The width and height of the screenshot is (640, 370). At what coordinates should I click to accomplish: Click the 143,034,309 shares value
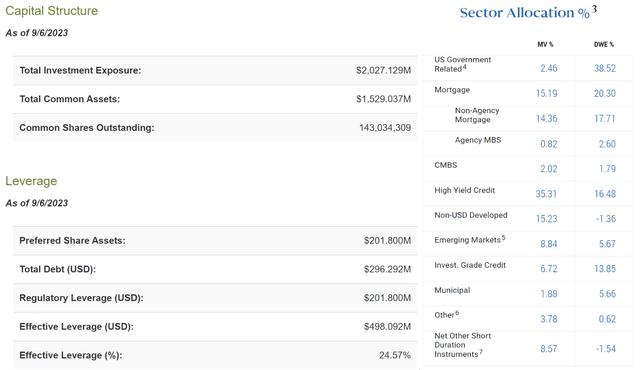pos(385,128)
